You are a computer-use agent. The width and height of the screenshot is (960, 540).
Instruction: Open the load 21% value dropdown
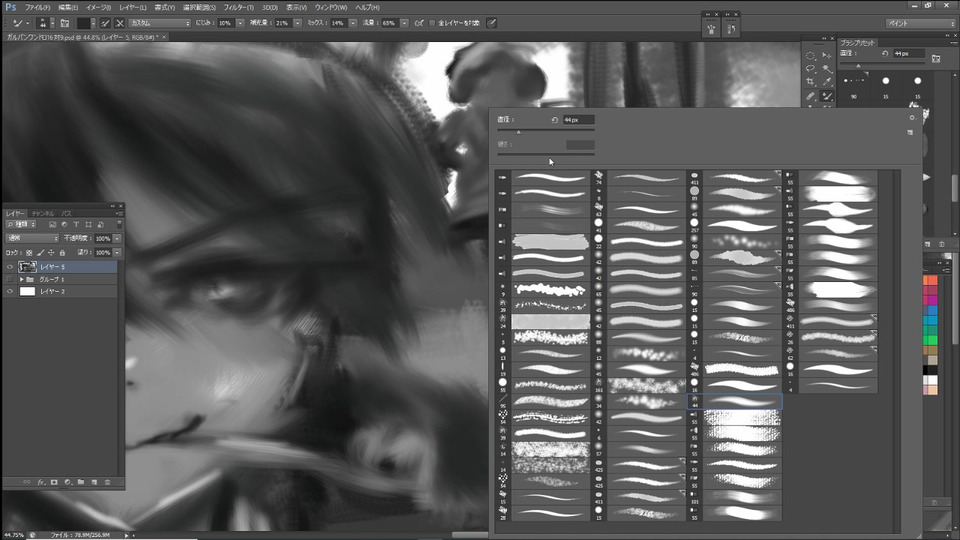[x=298, y=23]
